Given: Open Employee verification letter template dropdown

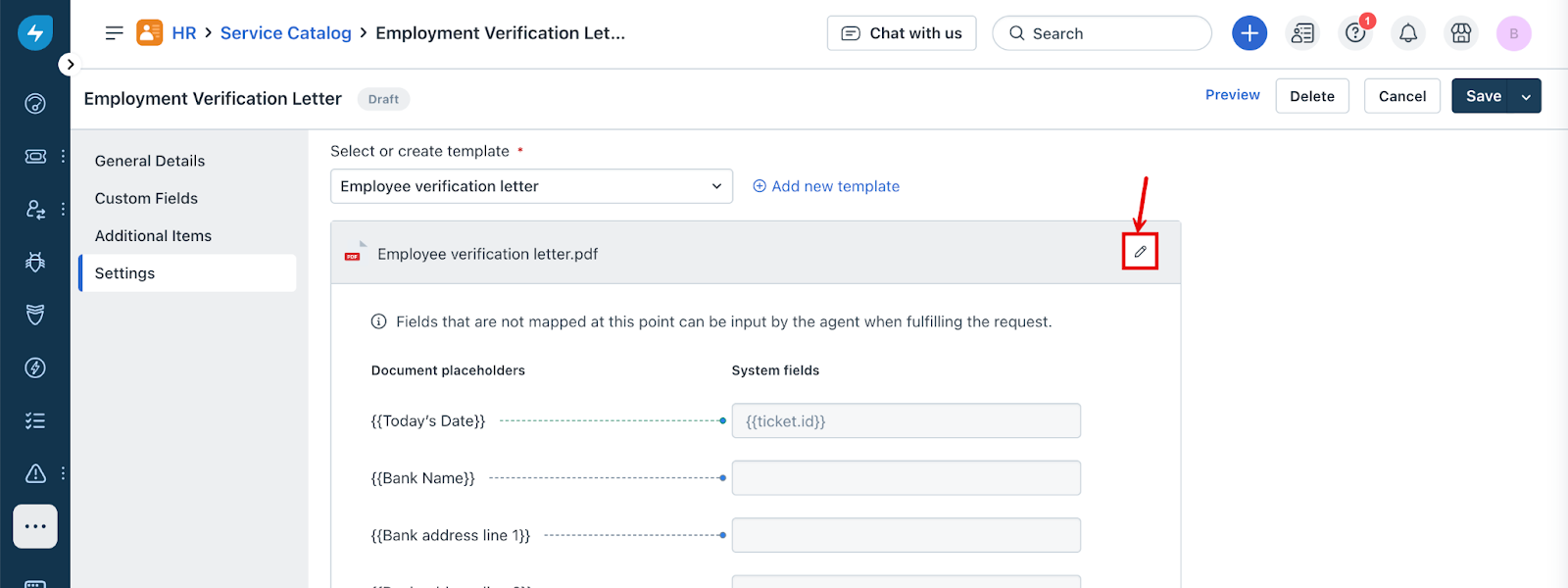Looking at the screenshot, I should coord(531,186).
